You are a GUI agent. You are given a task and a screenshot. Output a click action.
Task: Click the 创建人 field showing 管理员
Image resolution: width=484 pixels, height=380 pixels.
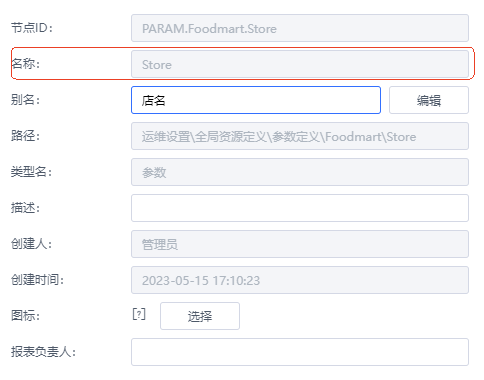pyautogui.click(x=300, y=244)
